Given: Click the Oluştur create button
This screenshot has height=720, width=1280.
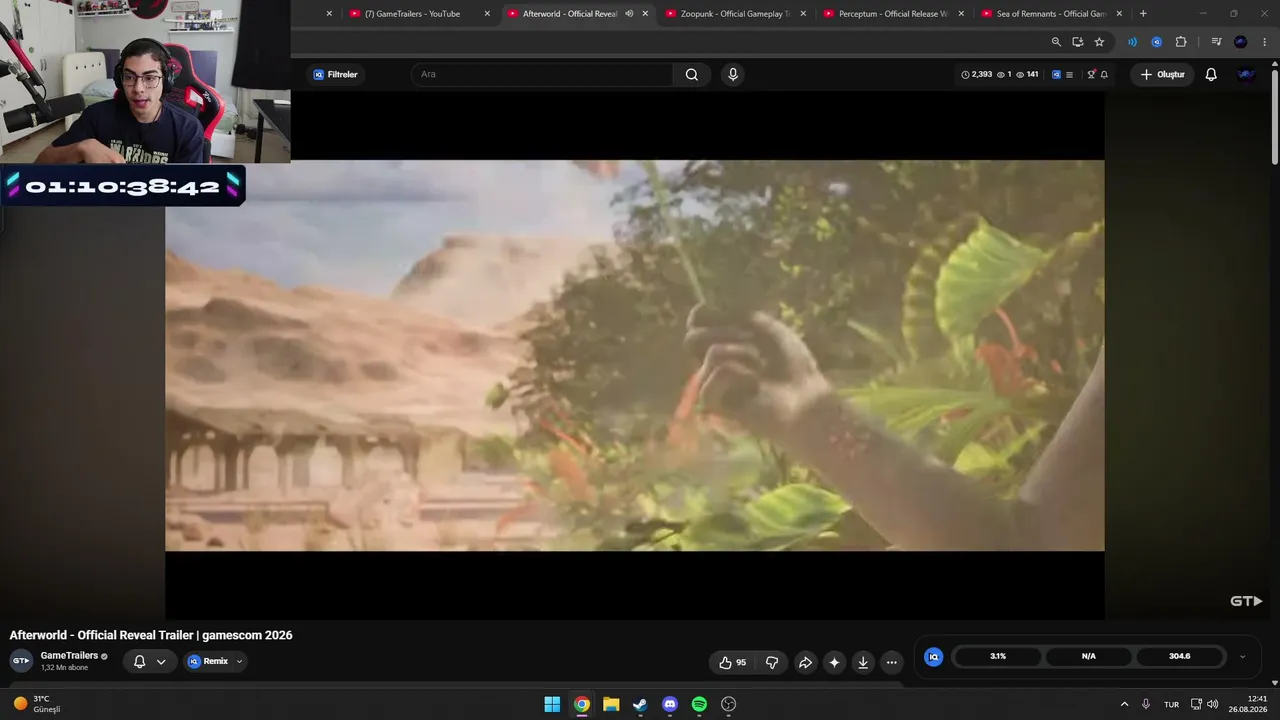Looking at the screenshot, I should coord(1162,74).
